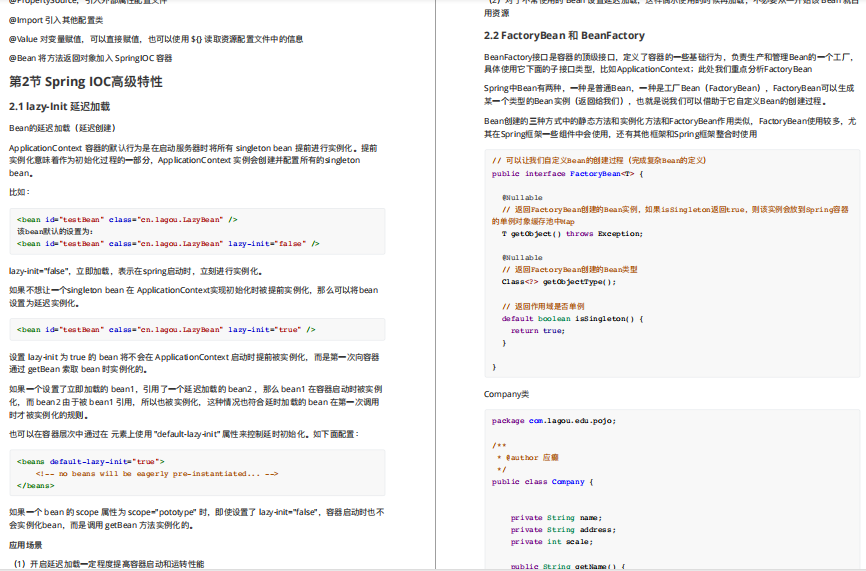Image resolution: width=866 pixels, height=571 pixels.
Task: Click the code line "private String address;"
Action: 563,530
